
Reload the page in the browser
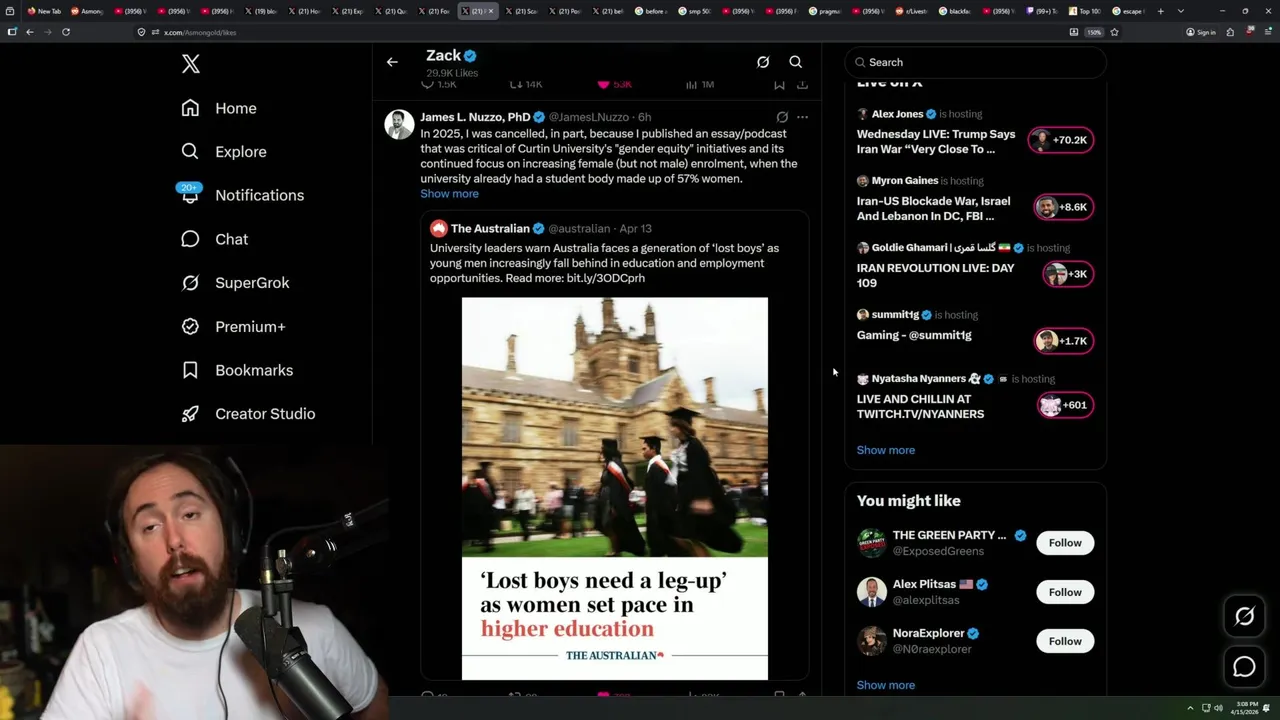point(65,32)
